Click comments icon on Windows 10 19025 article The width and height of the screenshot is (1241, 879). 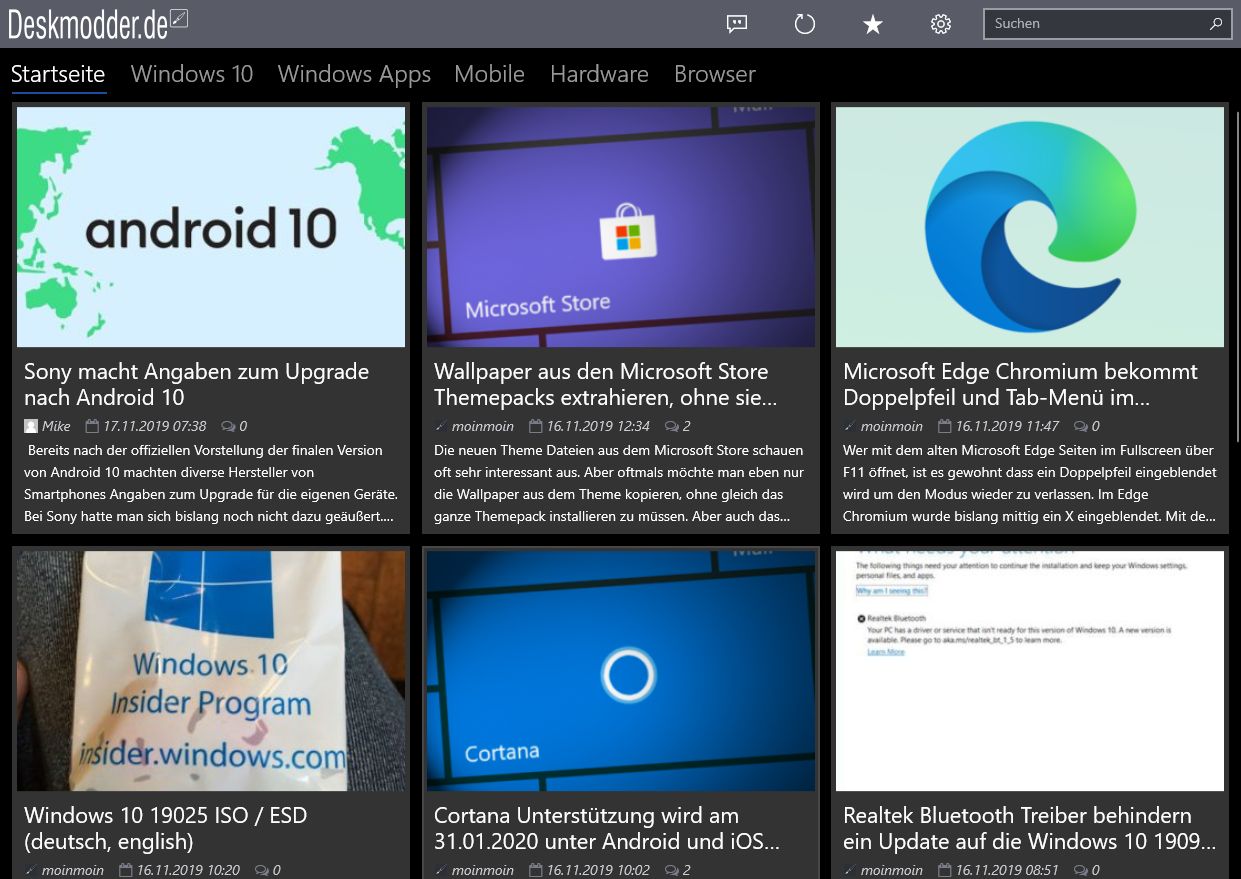pos(262,870)
